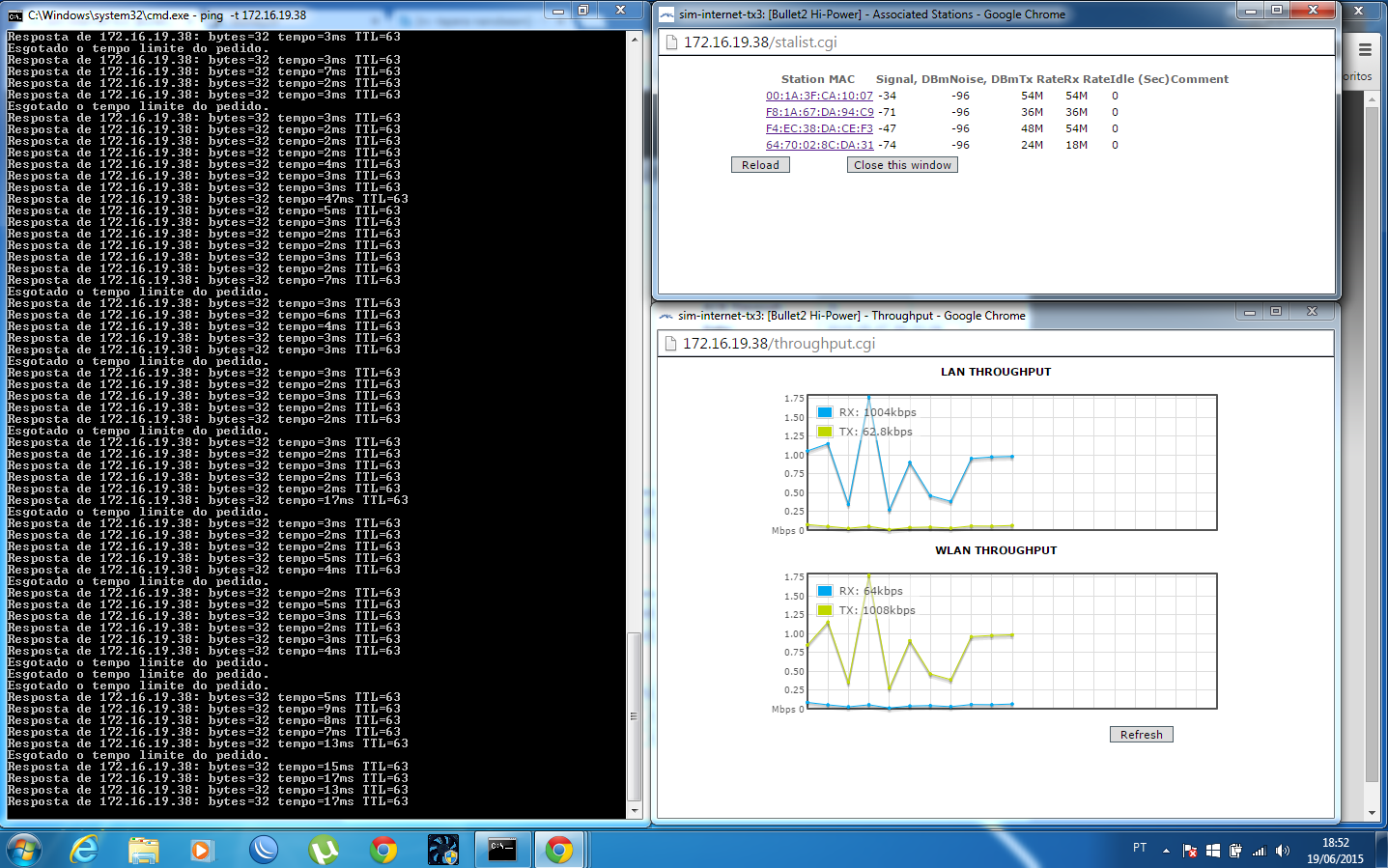This screenshot has height=868, width=1388.
Task: Click the ping reply line with tempo=8ms
Action: (204, 720)
